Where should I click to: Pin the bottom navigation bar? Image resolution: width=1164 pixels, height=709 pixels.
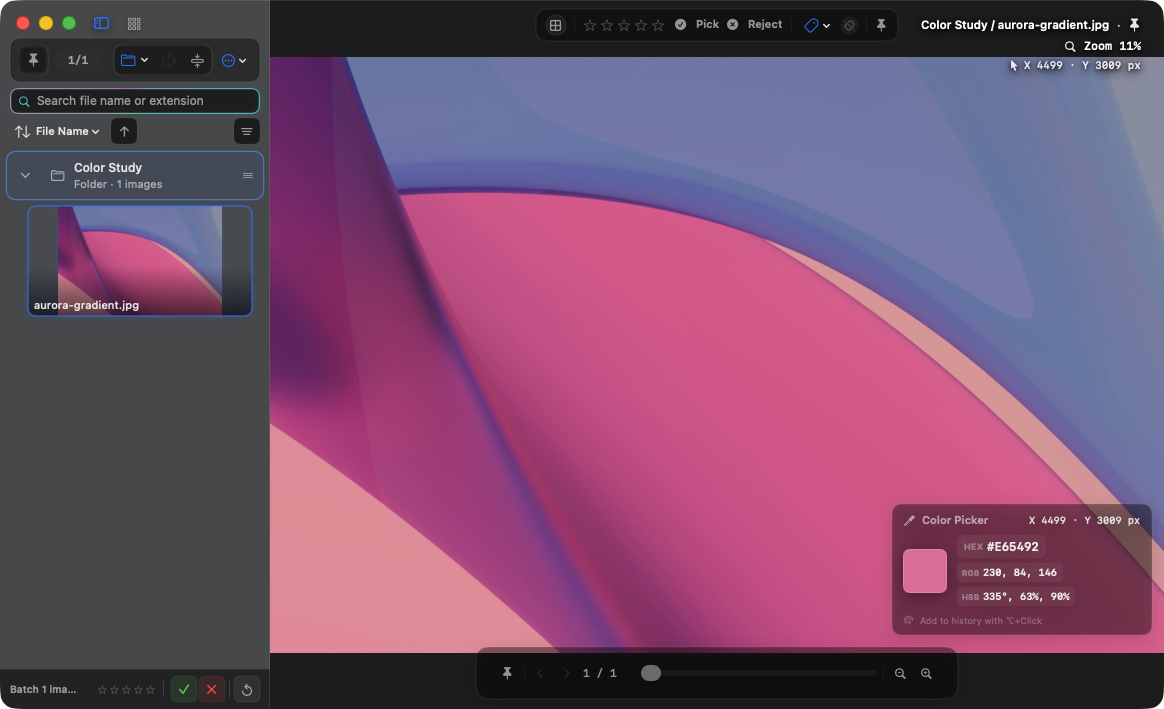pyautogui.click(x=507, y=673)
